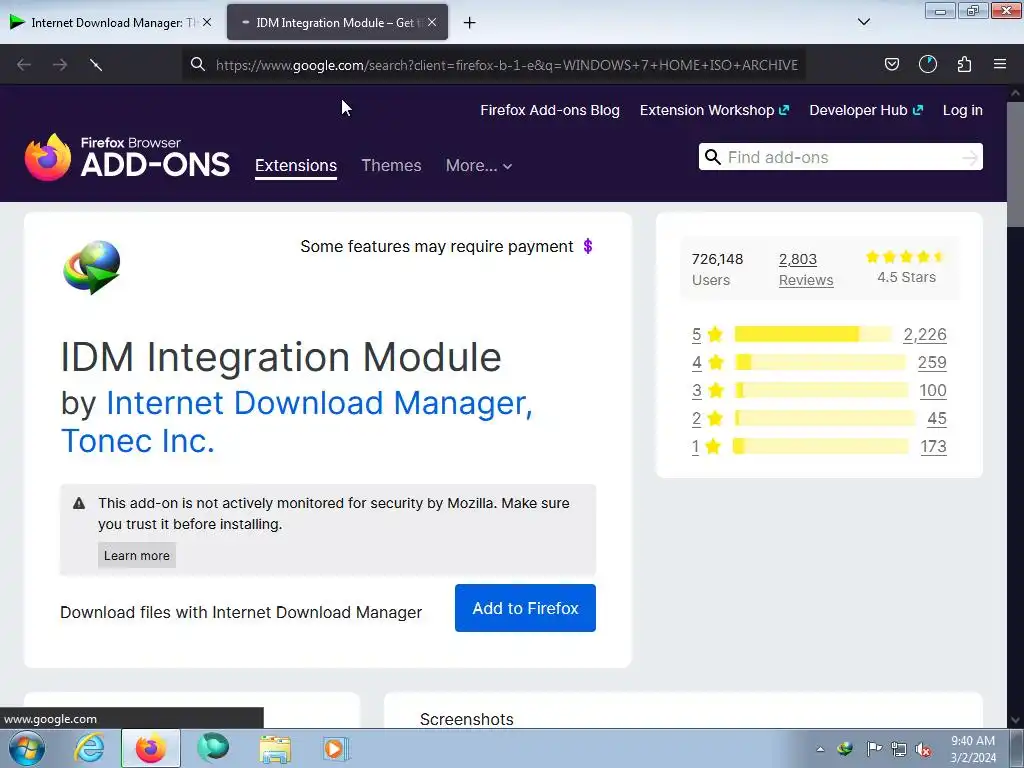The height and width of the screenshot is (768, 1024).
Task: Open the Firefox account icon in the toolbar
Action: (927, 64)
